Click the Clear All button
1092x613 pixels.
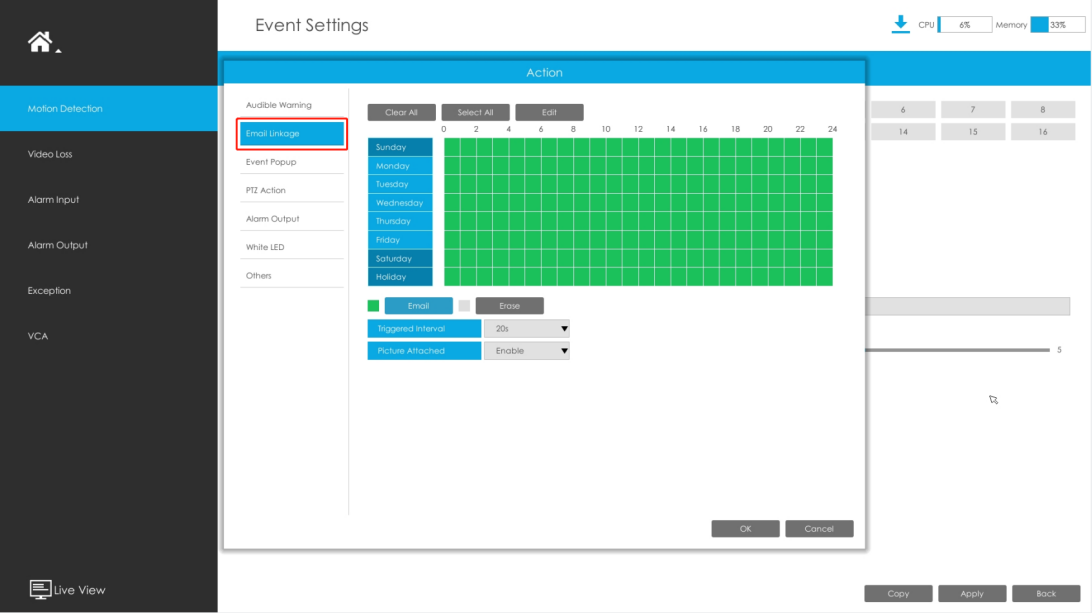click(x=402, y=112)
